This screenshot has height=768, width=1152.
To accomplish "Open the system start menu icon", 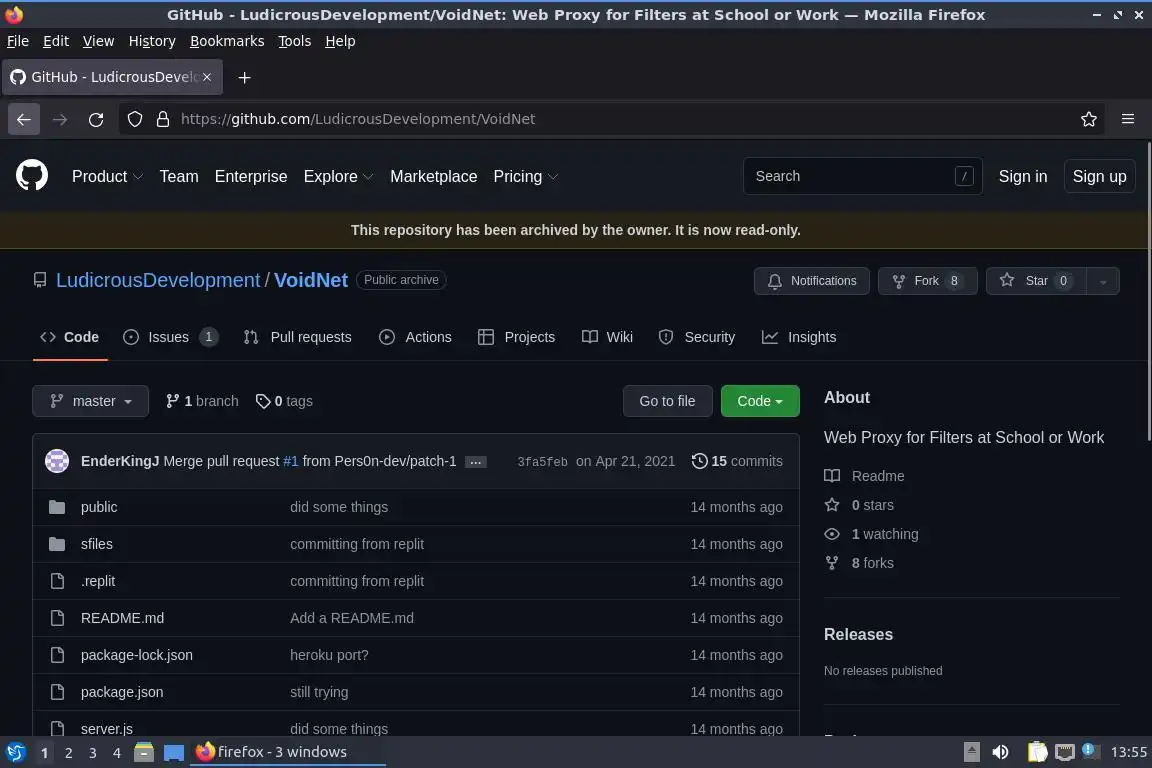I will [15, 752].
